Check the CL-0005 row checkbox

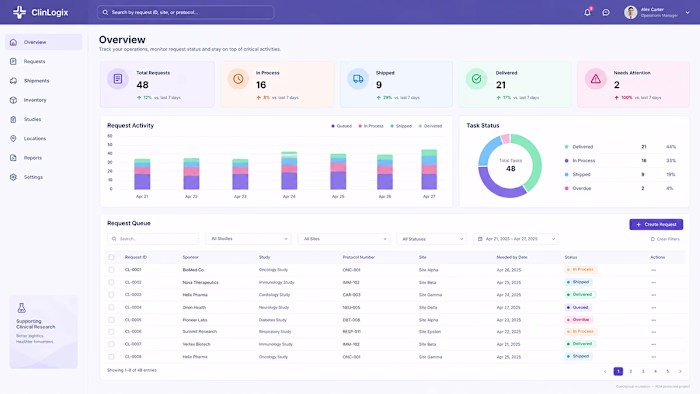tap(111, 319)
